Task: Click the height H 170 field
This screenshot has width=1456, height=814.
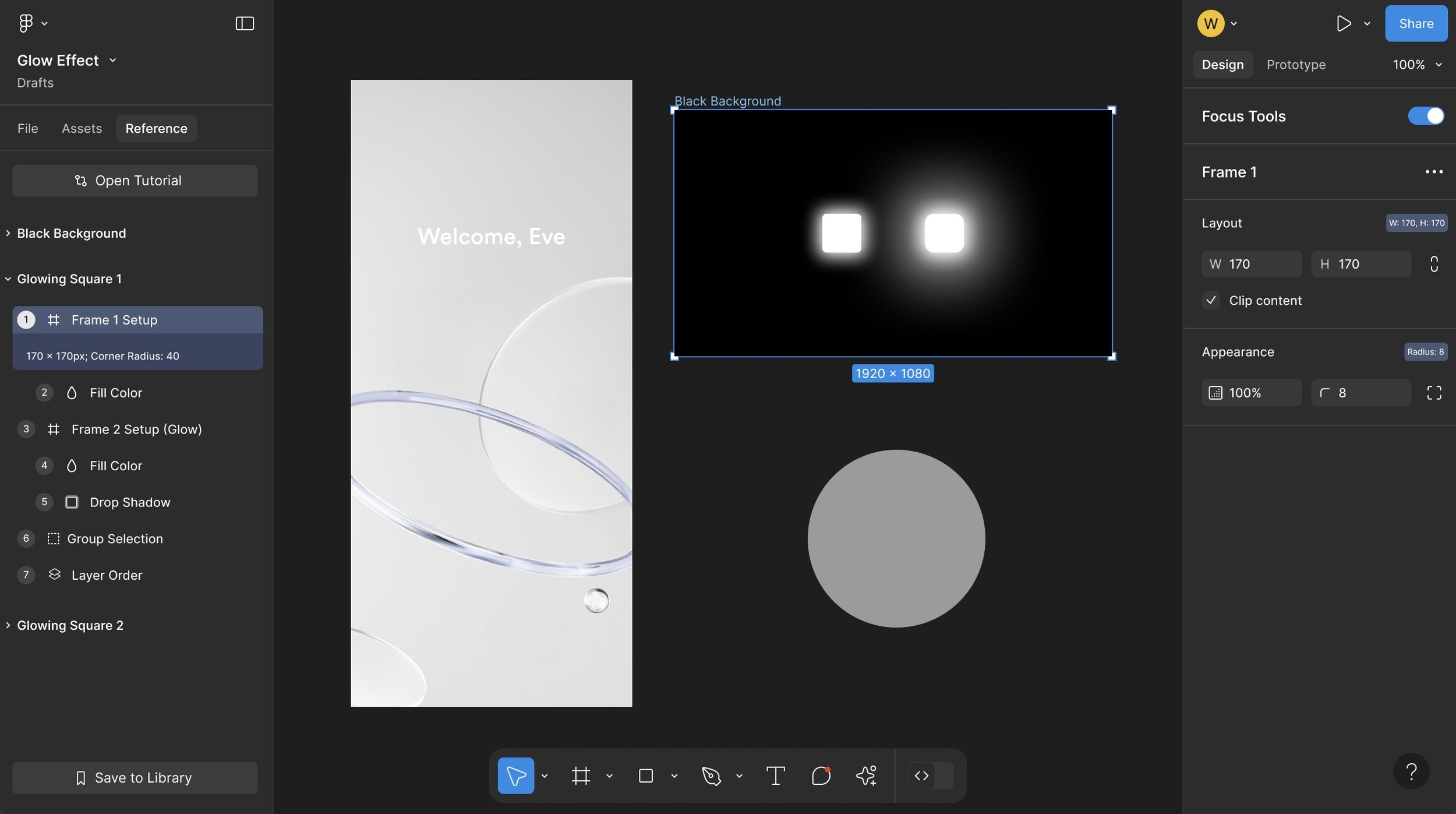Action: (1360, 264)
